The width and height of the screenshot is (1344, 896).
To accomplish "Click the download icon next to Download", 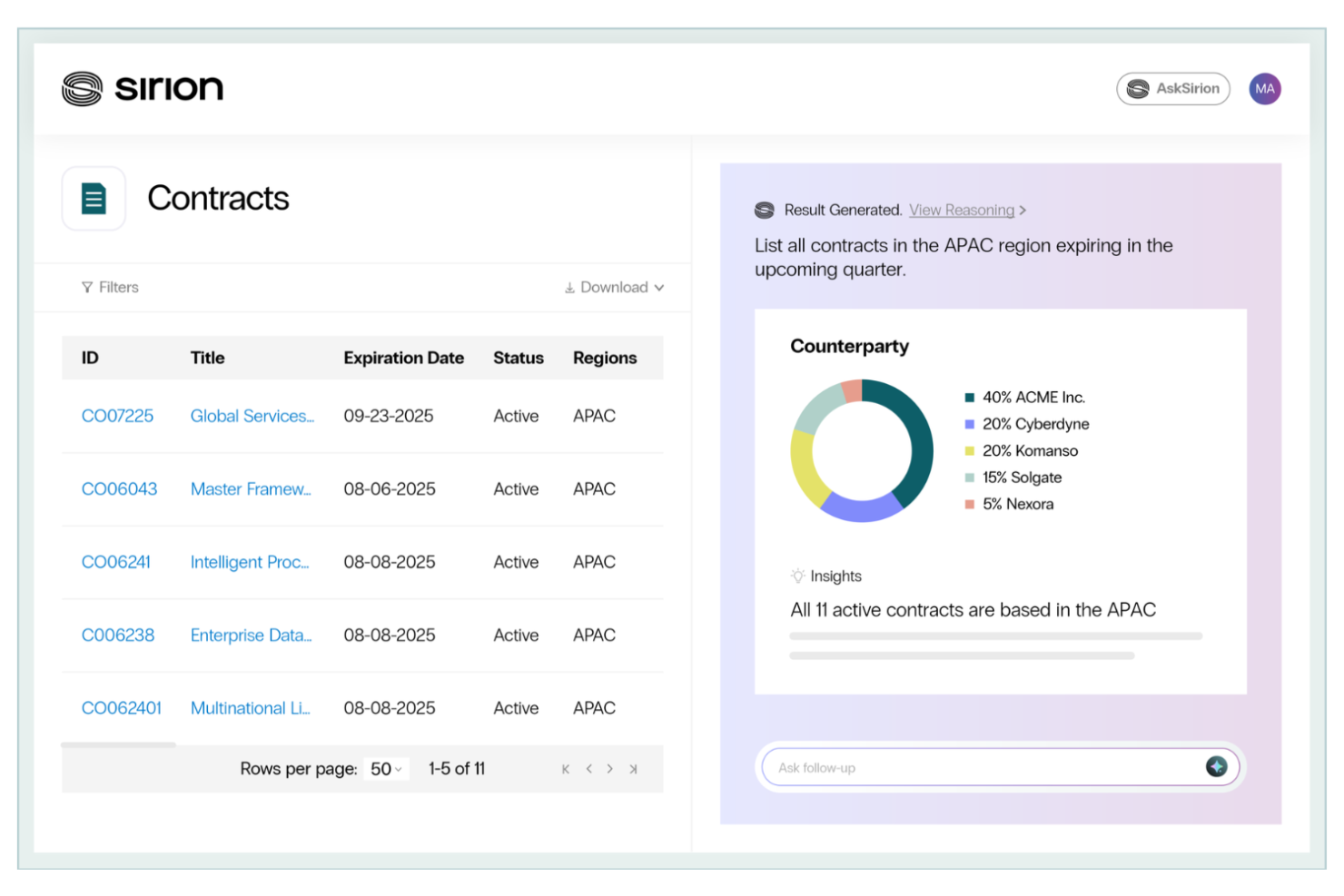I will coord(569,287).
